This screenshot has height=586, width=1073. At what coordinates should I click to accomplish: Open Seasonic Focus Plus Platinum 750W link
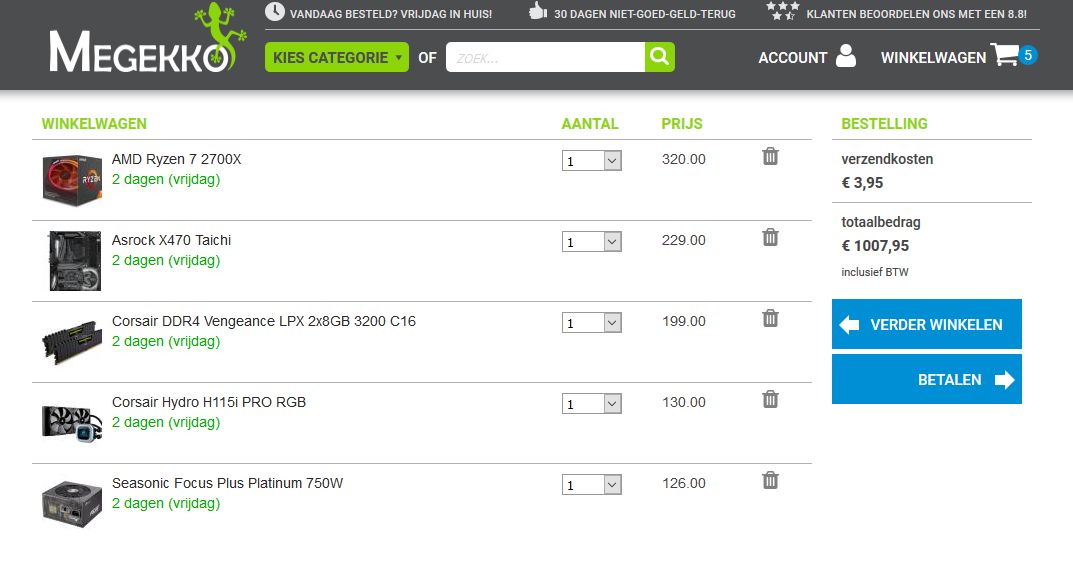click(227, 483)
